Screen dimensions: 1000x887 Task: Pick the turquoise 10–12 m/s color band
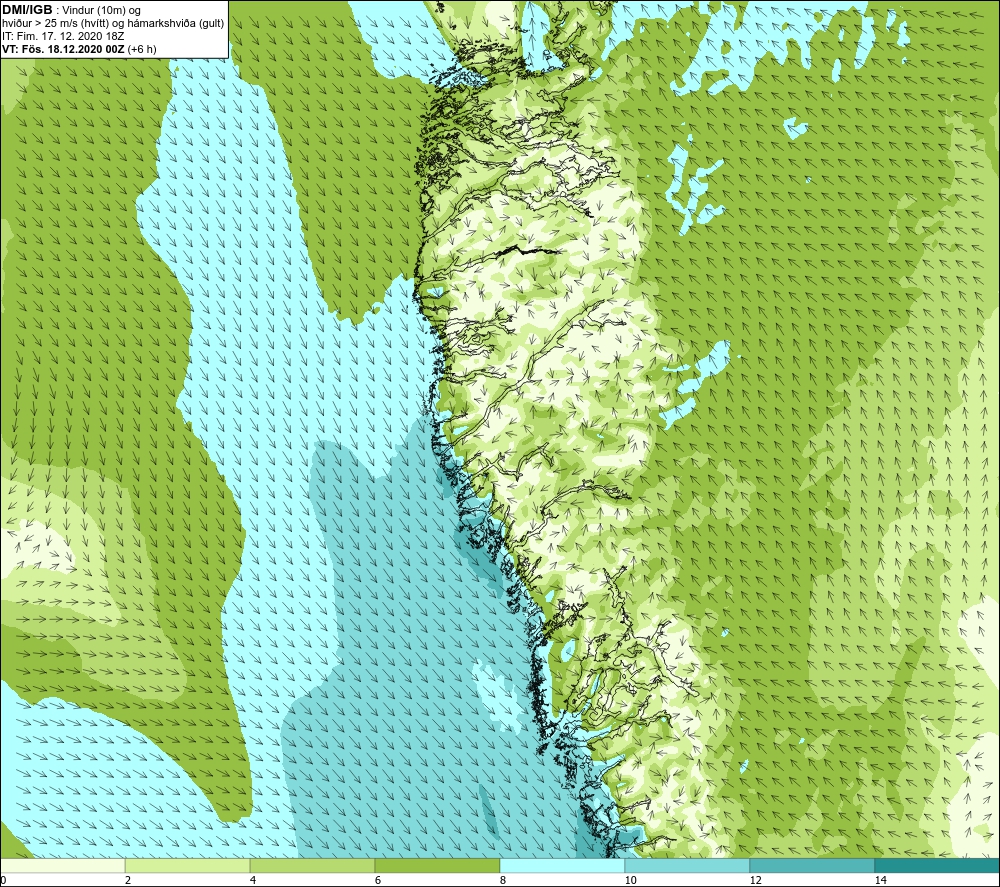point(687,865)
